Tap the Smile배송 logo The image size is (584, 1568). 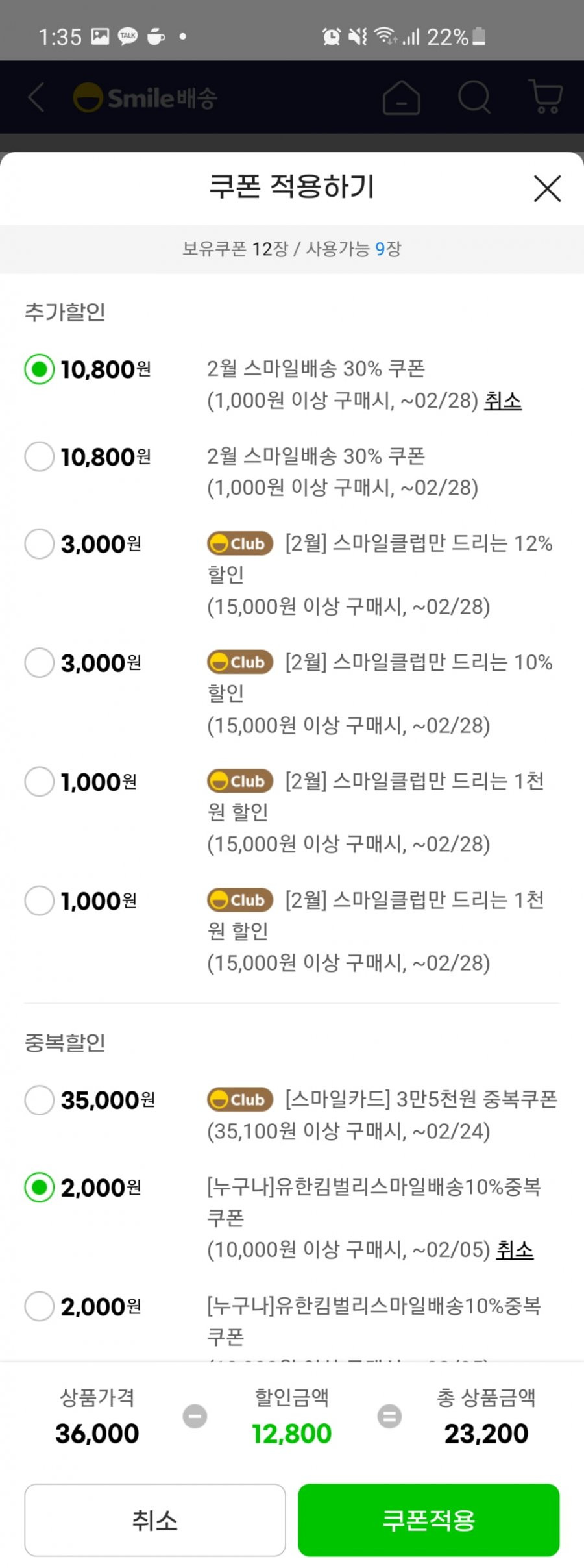tap(145, 98)
